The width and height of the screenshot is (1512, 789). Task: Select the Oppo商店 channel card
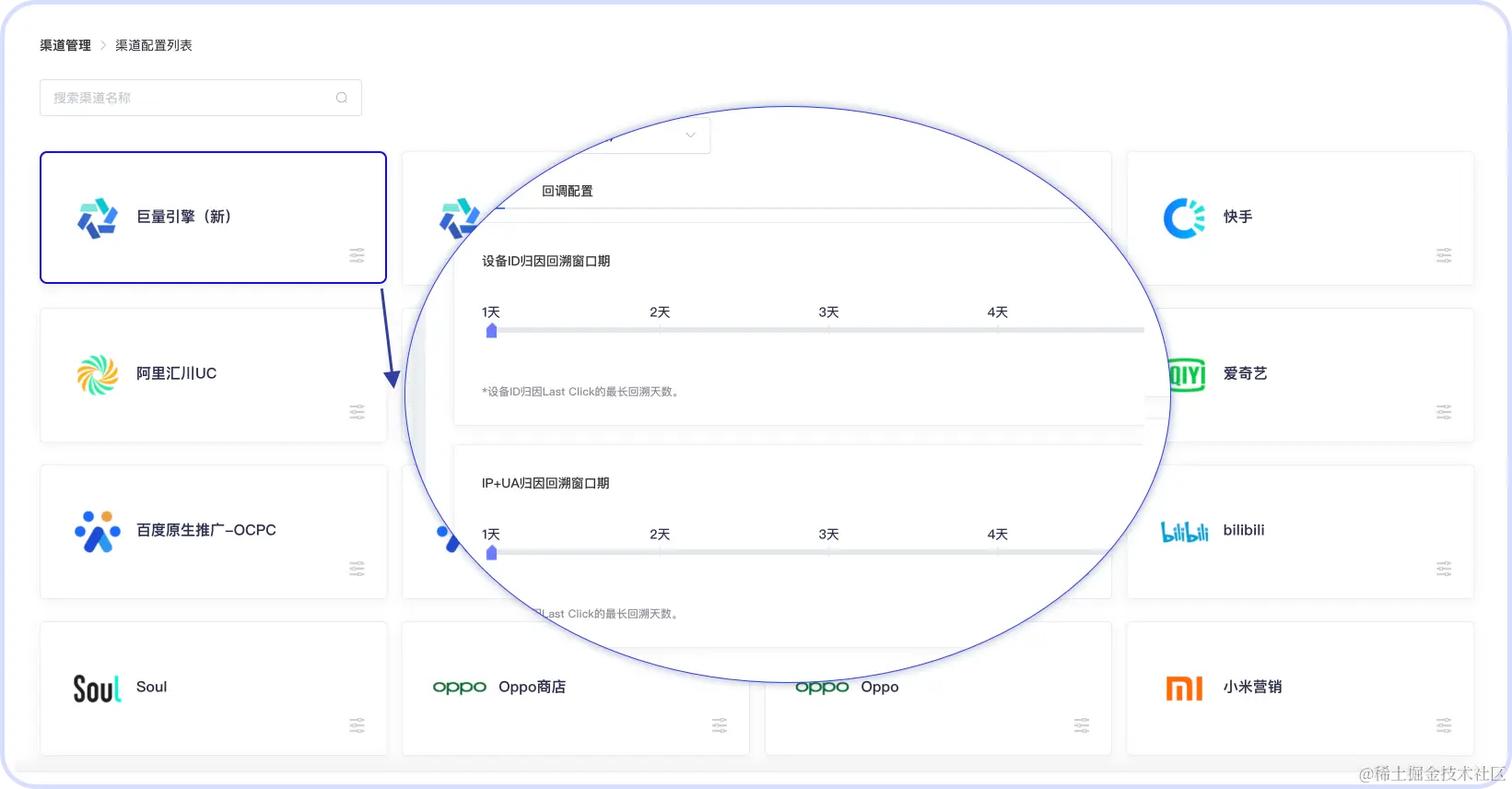576,689
